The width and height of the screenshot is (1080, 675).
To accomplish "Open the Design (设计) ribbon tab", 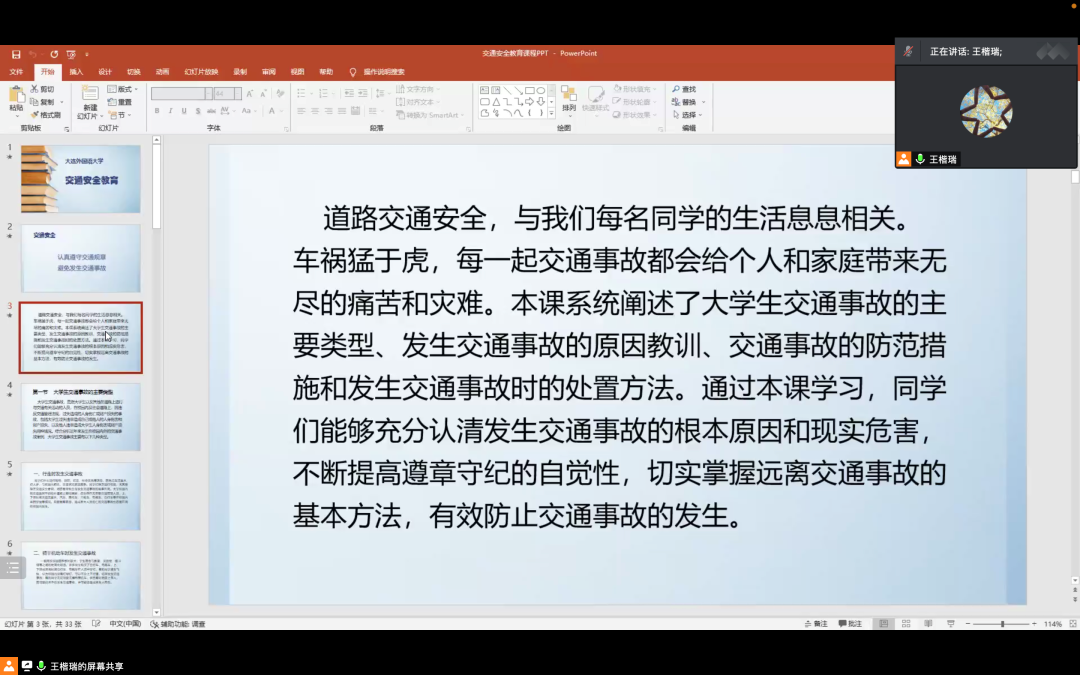I will (x=104, y=71).
